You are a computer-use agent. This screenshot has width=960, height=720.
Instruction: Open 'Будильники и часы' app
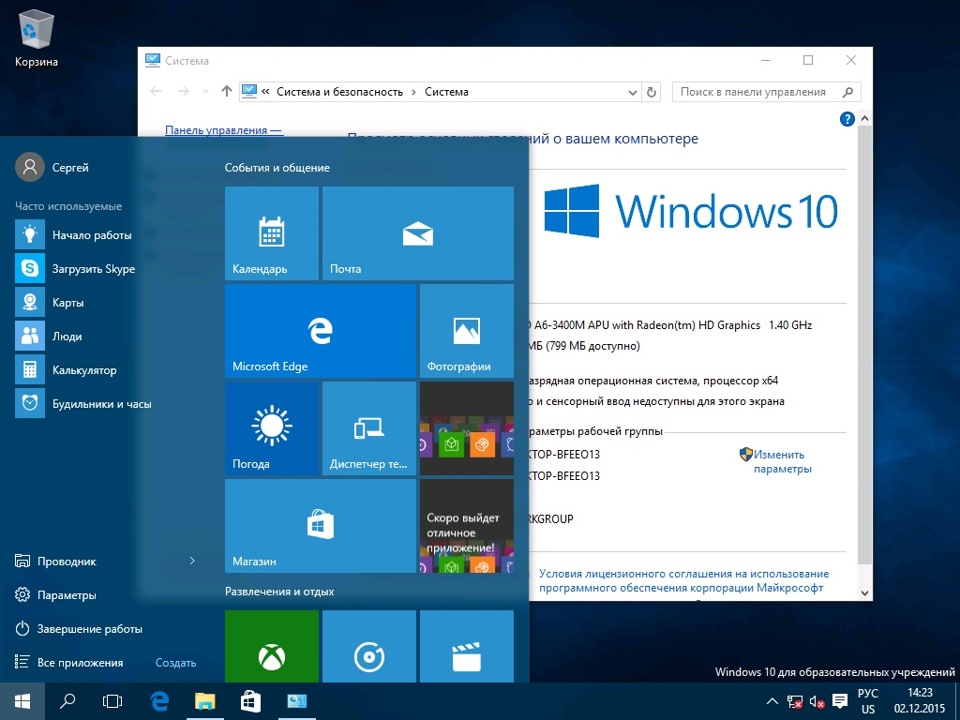pyautogui.click(x=104, y=403)
